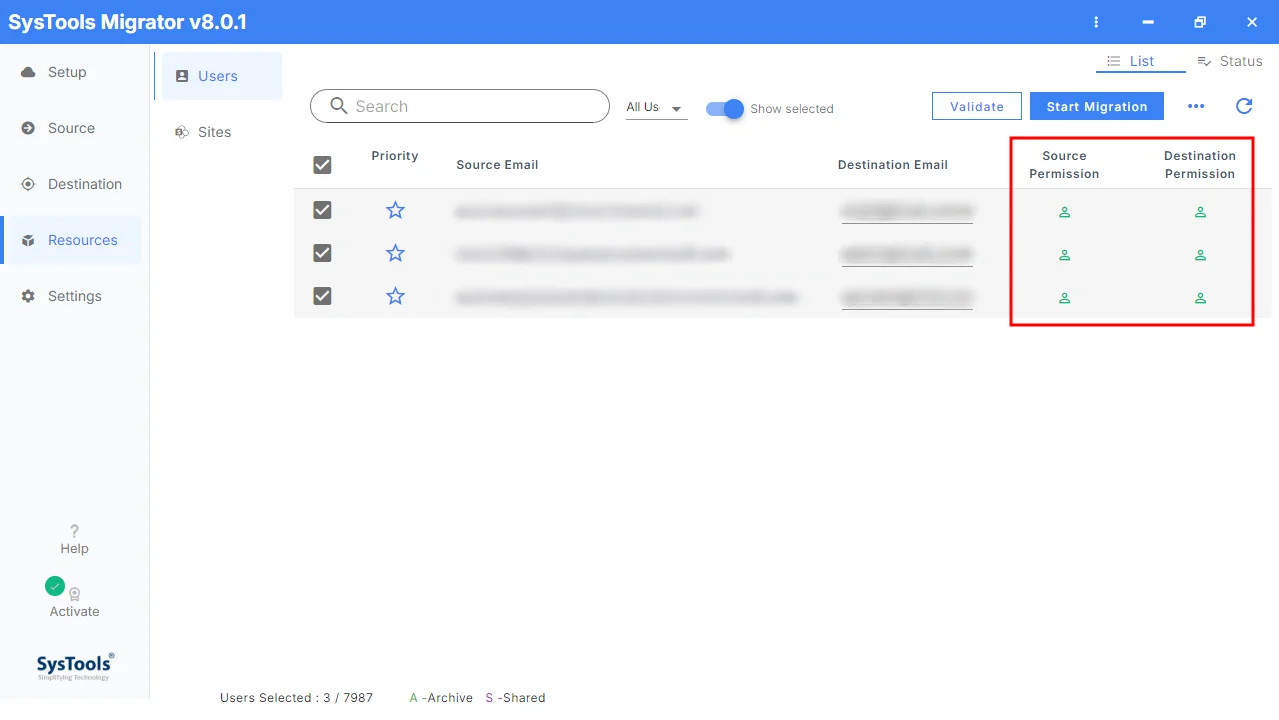Edit first row's Destination Email field
1279x720 pixels.
click(x=907, y=212)
